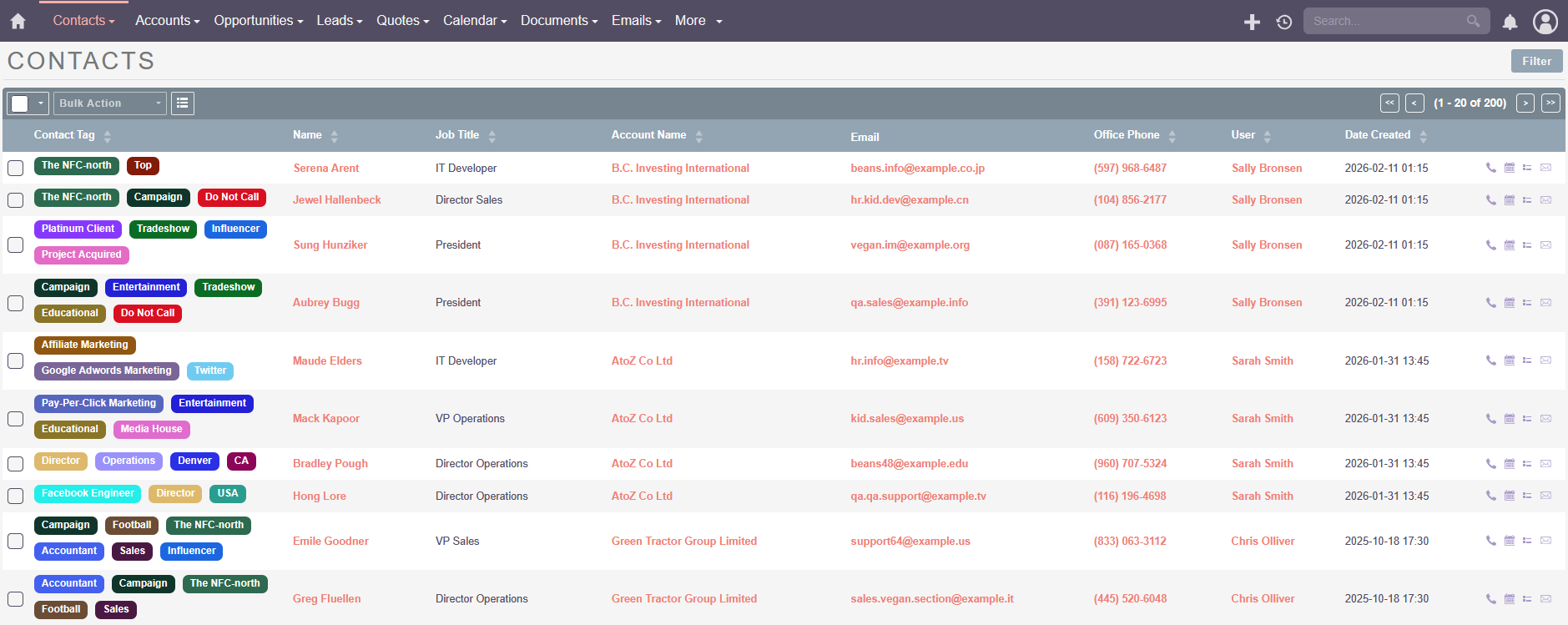
Task: Schedule a meeting for Serena Arent
Action: click(x=1509, y=168)
